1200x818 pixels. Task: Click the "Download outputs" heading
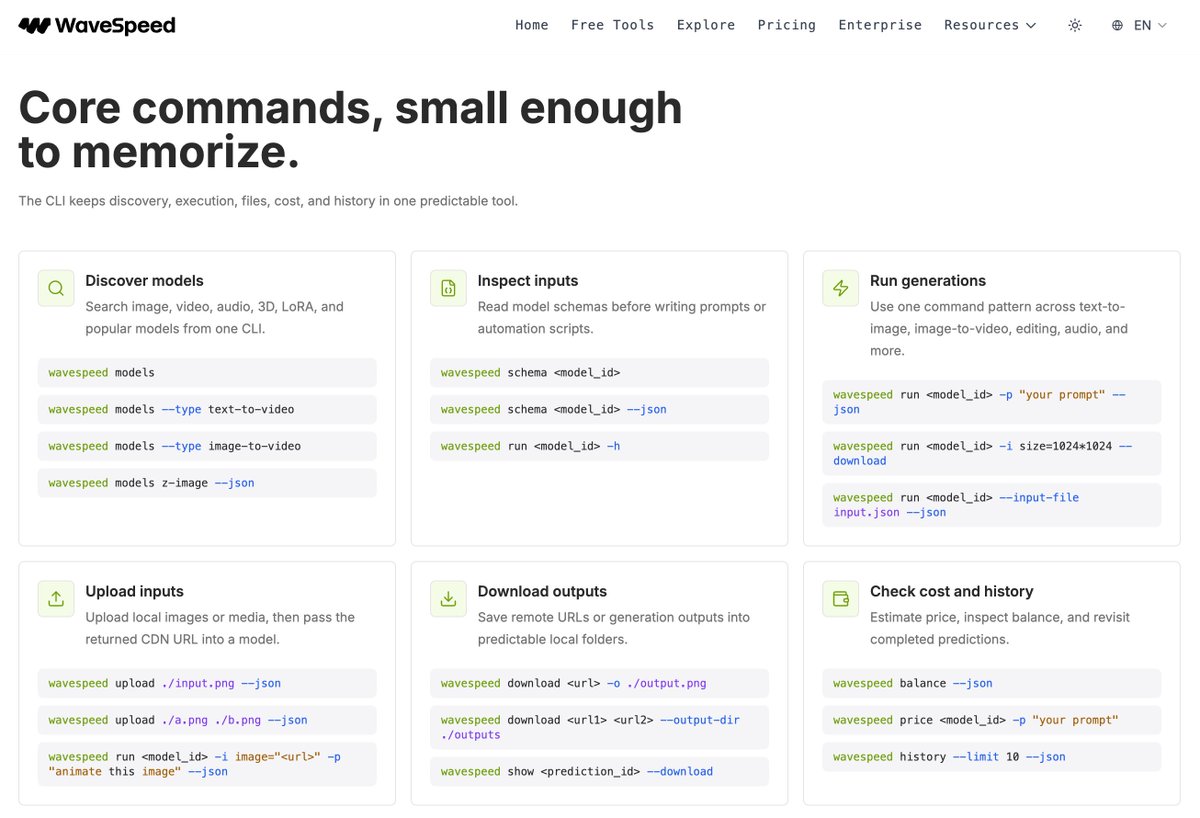click(x=542, y=592)
